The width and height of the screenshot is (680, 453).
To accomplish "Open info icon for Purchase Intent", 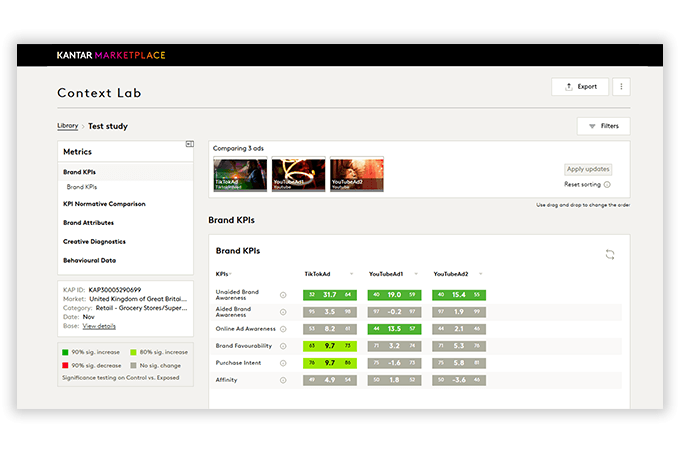I will tap(283, 363).
